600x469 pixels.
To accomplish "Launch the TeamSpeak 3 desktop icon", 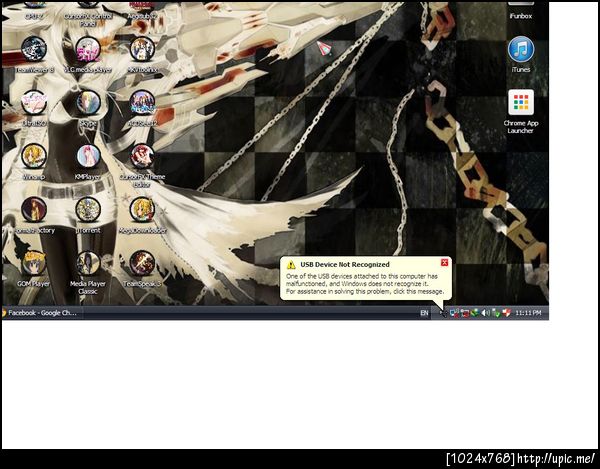I will click(x=142, y=263).
